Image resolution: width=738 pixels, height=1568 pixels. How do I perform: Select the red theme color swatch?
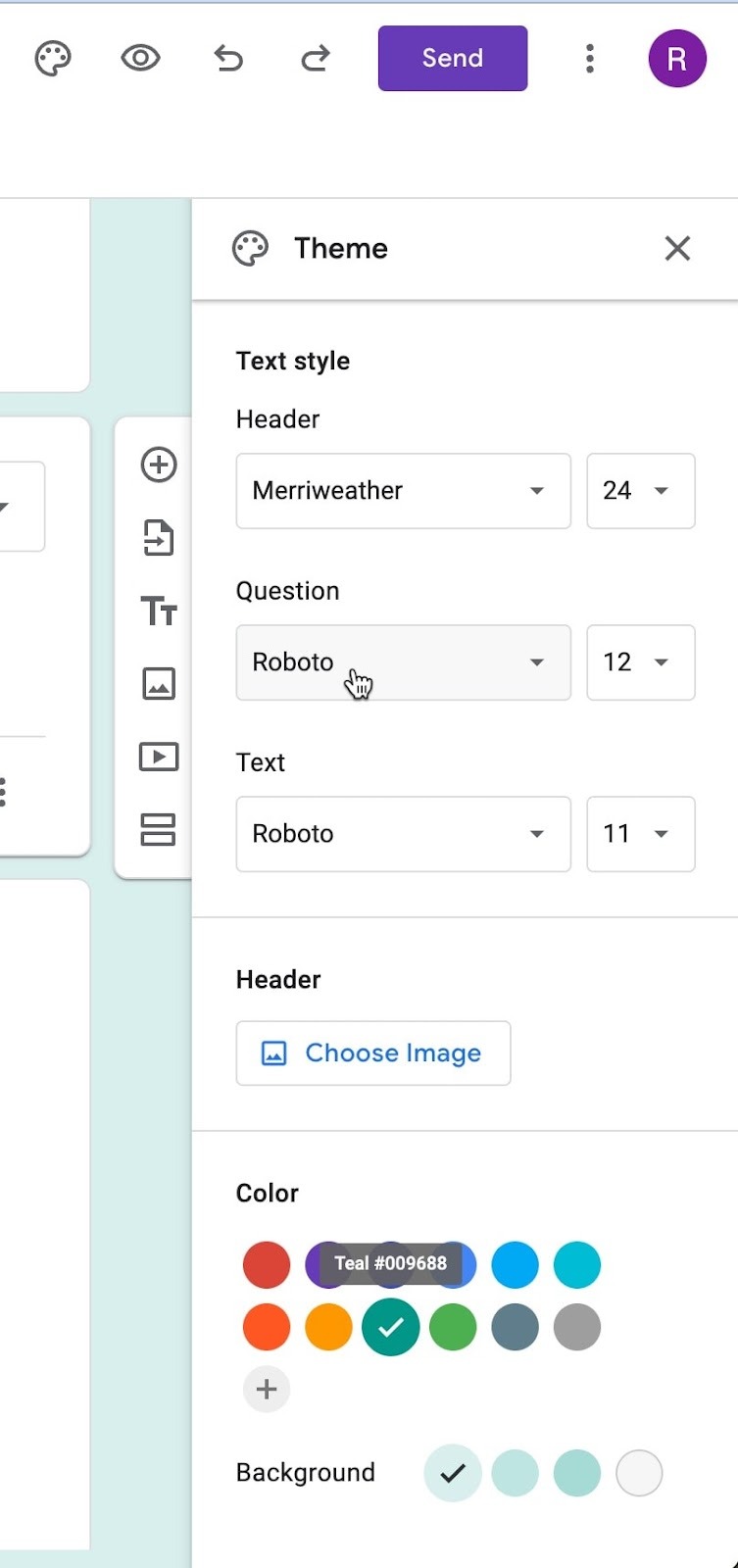[267, 1265]
